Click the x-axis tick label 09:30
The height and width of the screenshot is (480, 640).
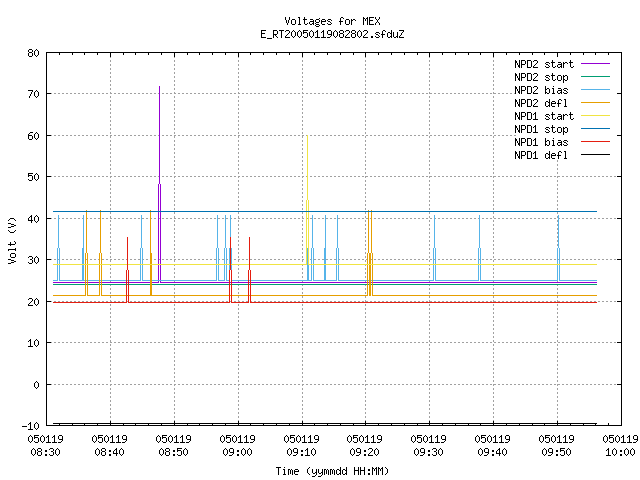[x=428, y=452]
